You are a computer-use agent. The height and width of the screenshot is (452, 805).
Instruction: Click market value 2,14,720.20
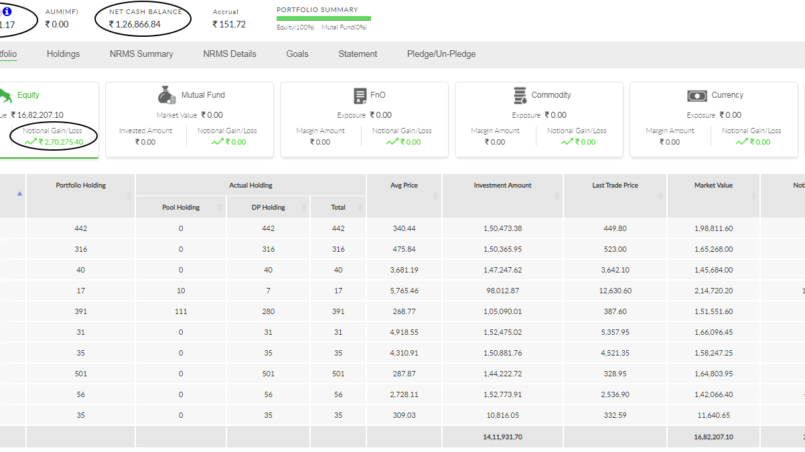coord(714,291)
